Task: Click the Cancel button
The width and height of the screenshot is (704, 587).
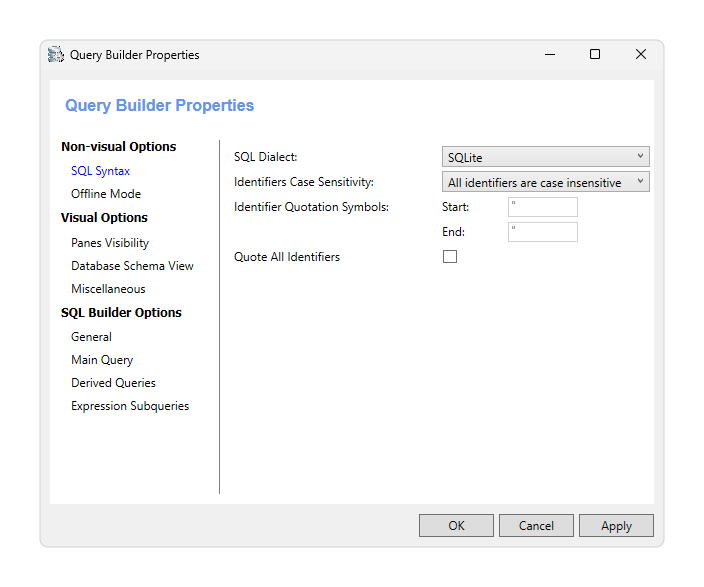Action: point(536,526)
